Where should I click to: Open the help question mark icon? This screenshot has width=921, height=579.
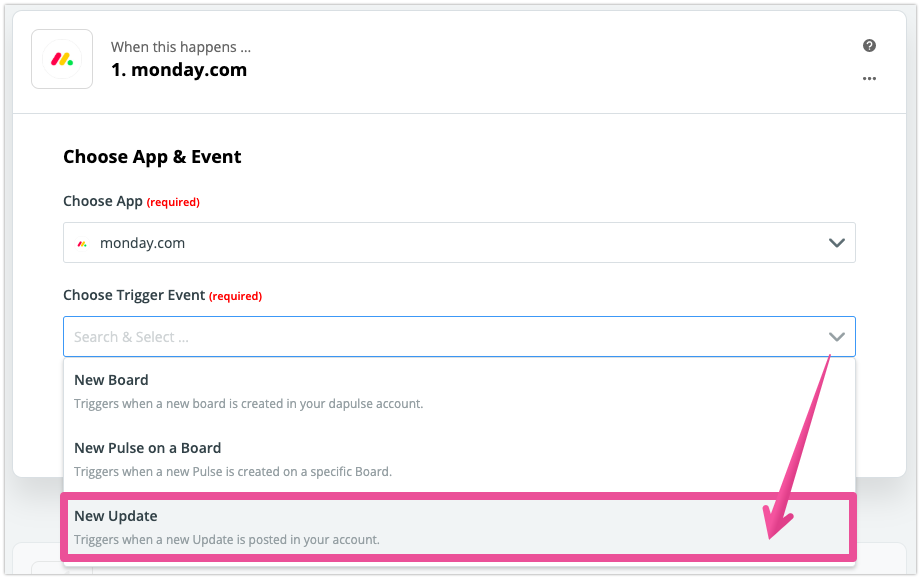point(869,46)
